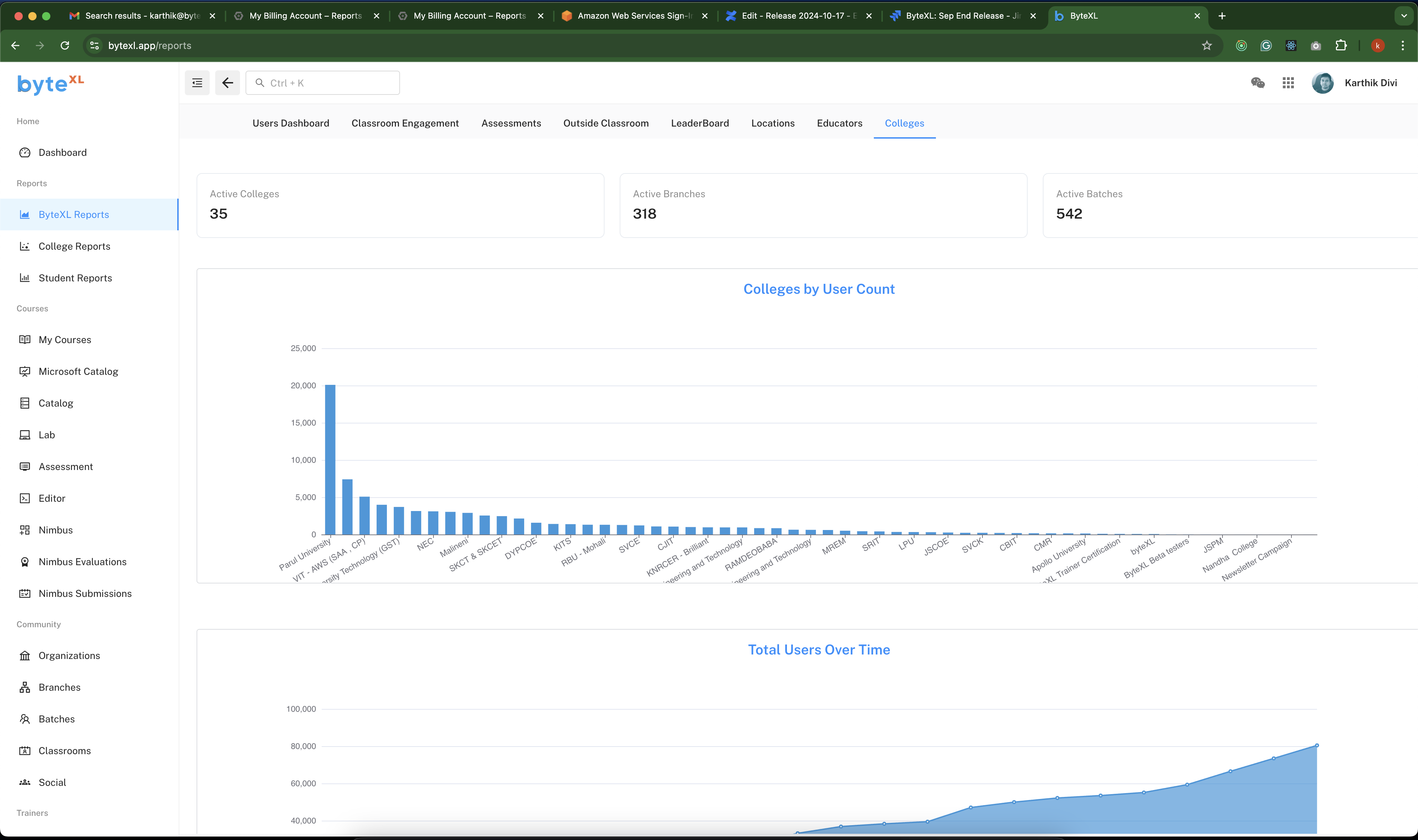Open the Chrome extensions puzzle icon
Image resolution: width=1418 pixels, height=840 pixels.
pos(1341,46)
